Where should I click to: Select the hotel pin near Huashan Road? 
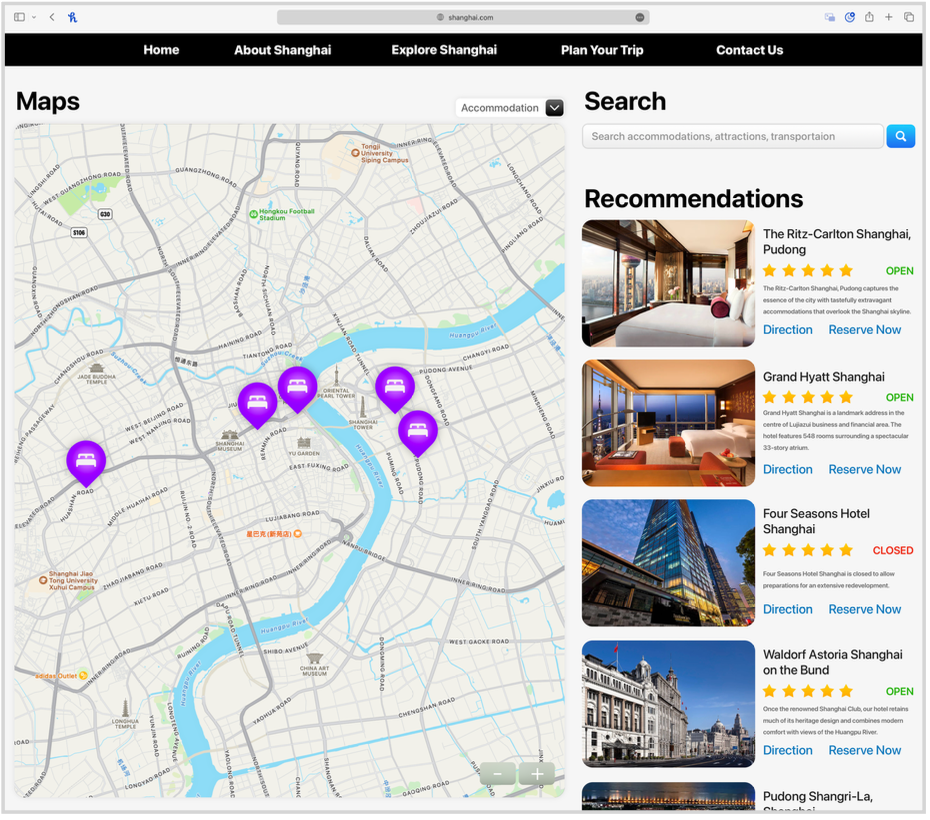point(87,465)
